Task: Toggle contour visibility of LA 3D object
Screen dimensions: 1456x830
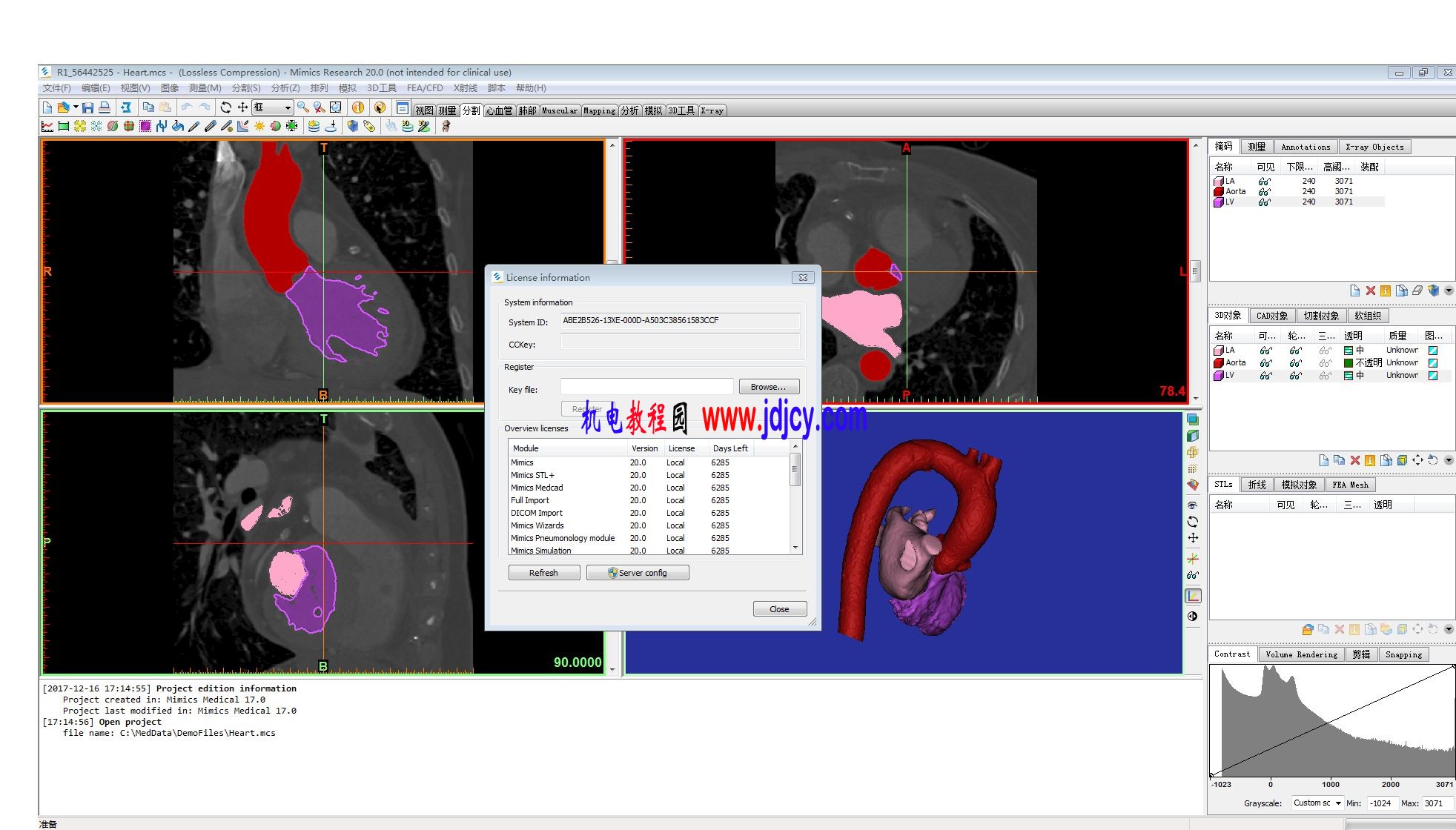Action: coord(1295,351)
